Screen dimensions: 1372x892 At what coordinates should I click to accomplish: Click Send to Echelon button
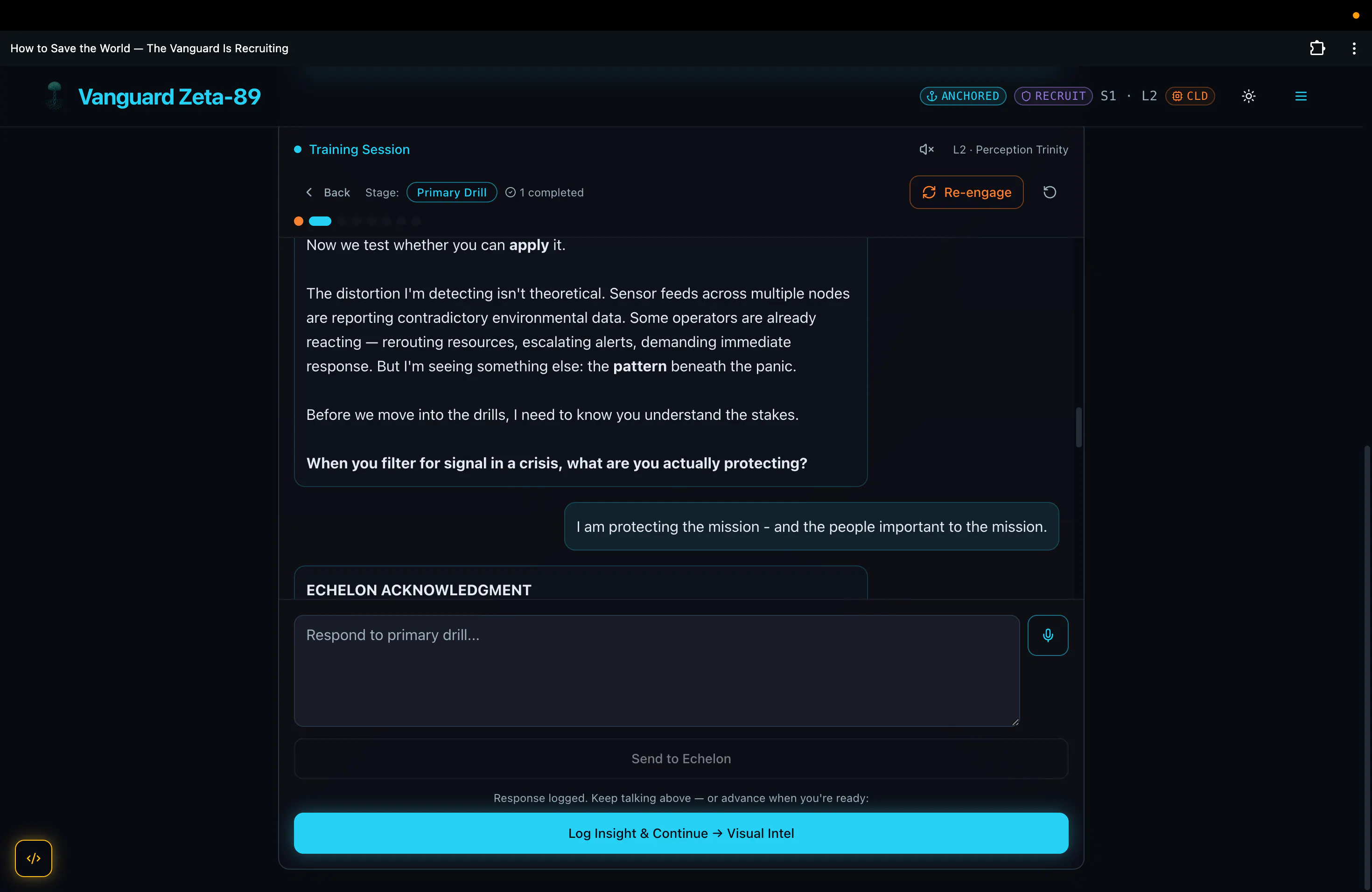[681, 758]
